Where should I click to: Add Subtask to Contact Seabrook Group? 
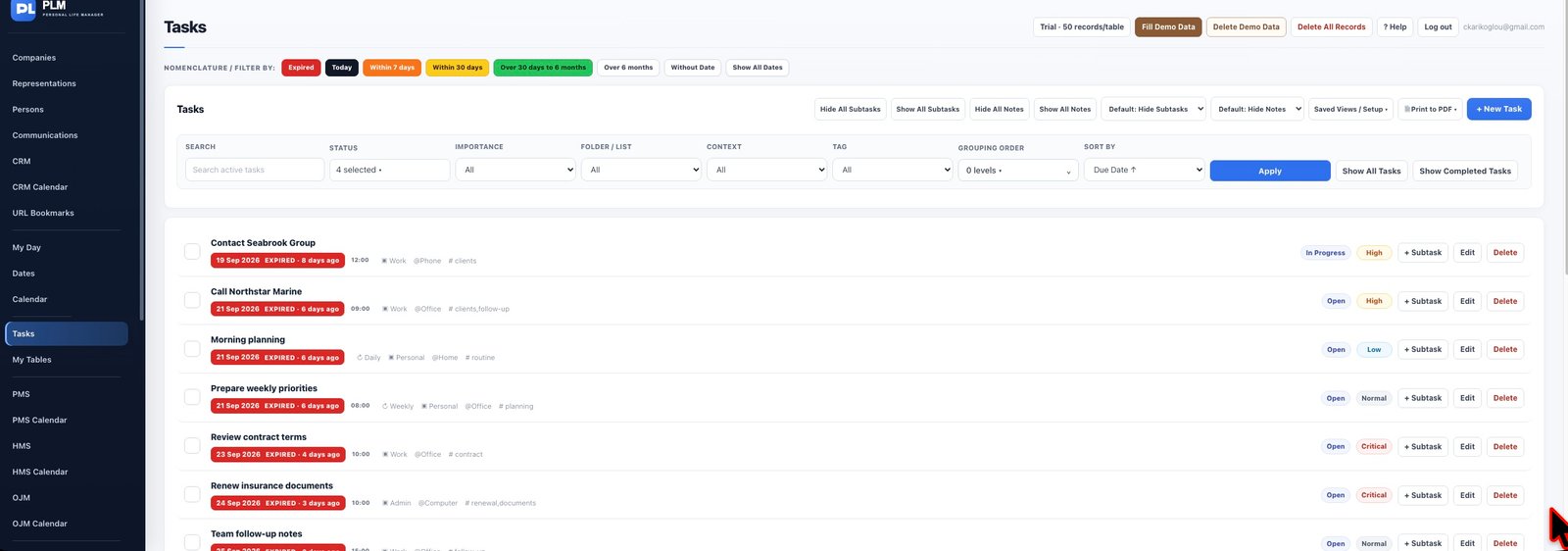[x=1423, y=252]
